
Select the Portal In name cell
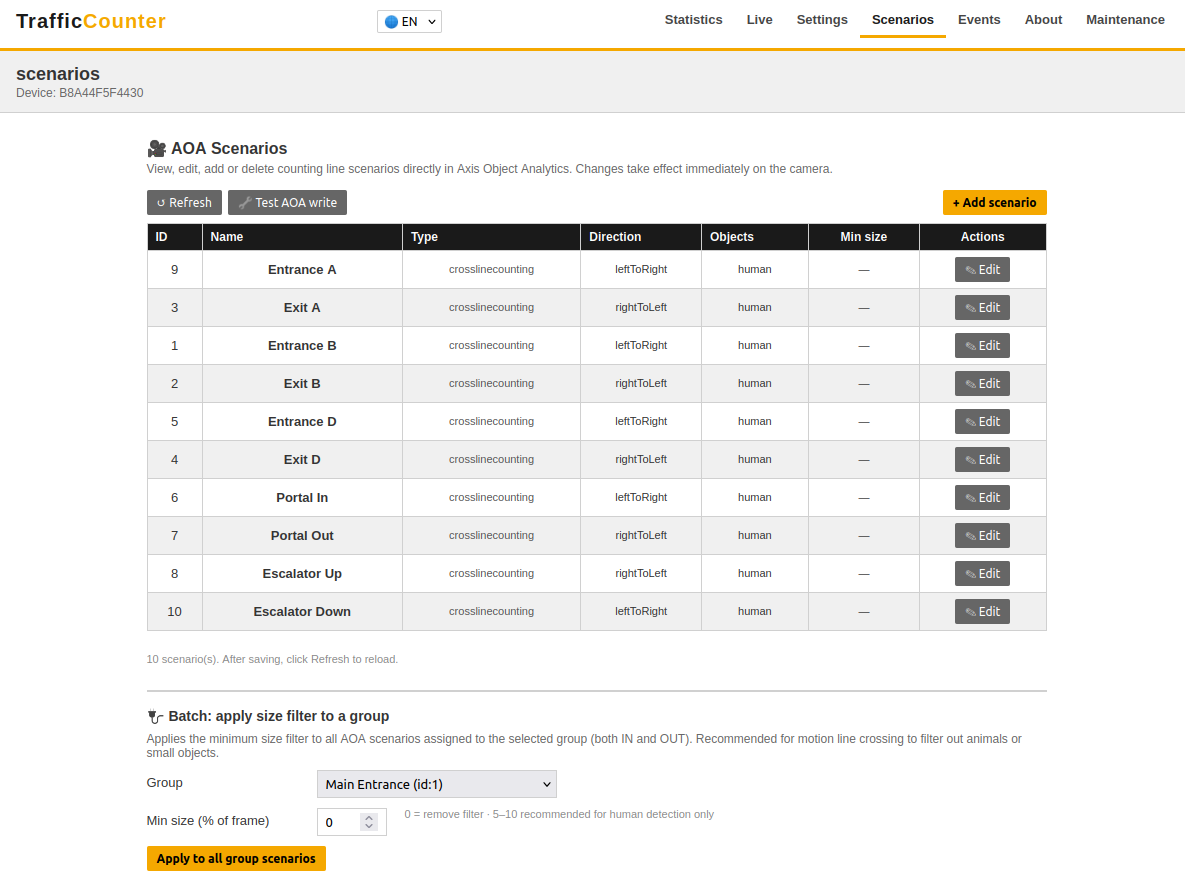[x=302, y=497]
